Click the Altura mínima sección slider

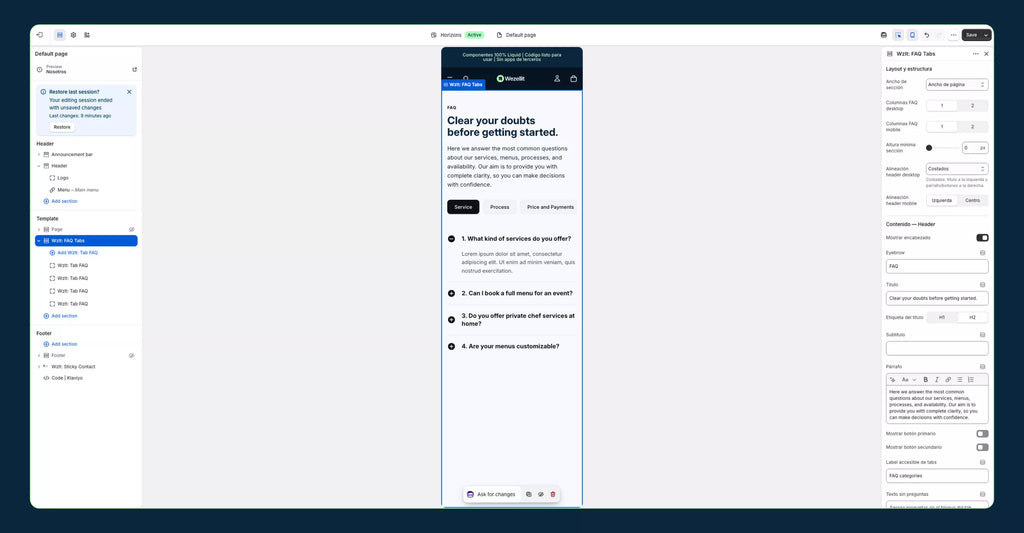[942, 148]
